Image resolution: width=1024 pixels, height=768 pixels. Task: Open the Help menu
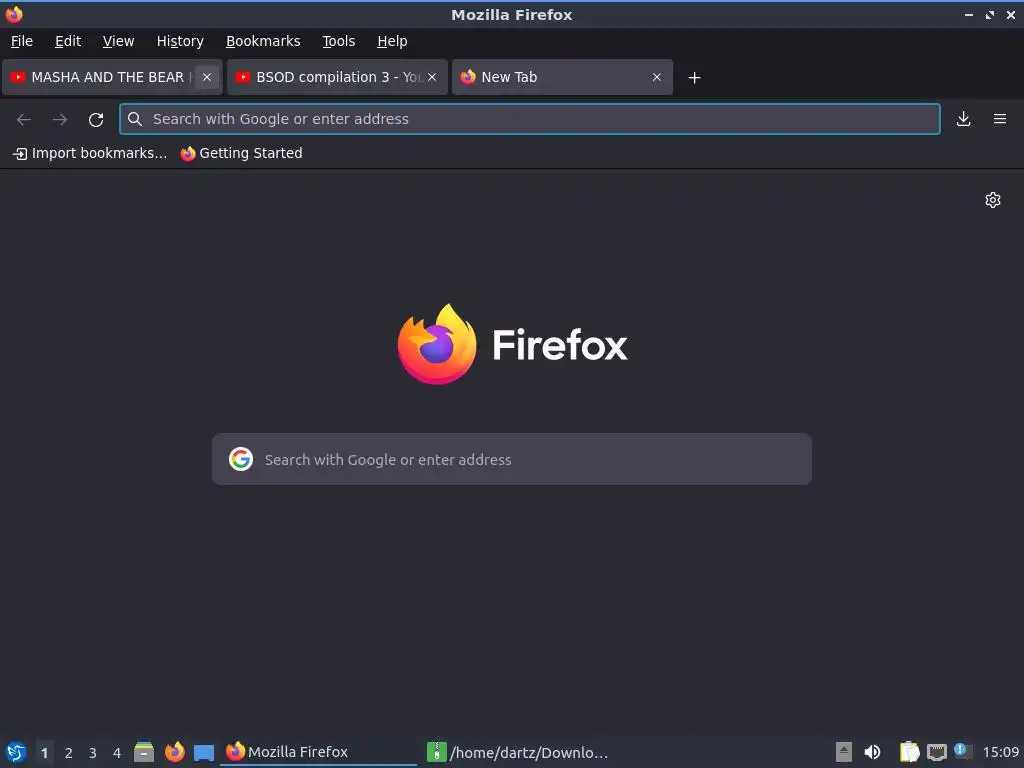pyautogui.click(x=392, y=41)
